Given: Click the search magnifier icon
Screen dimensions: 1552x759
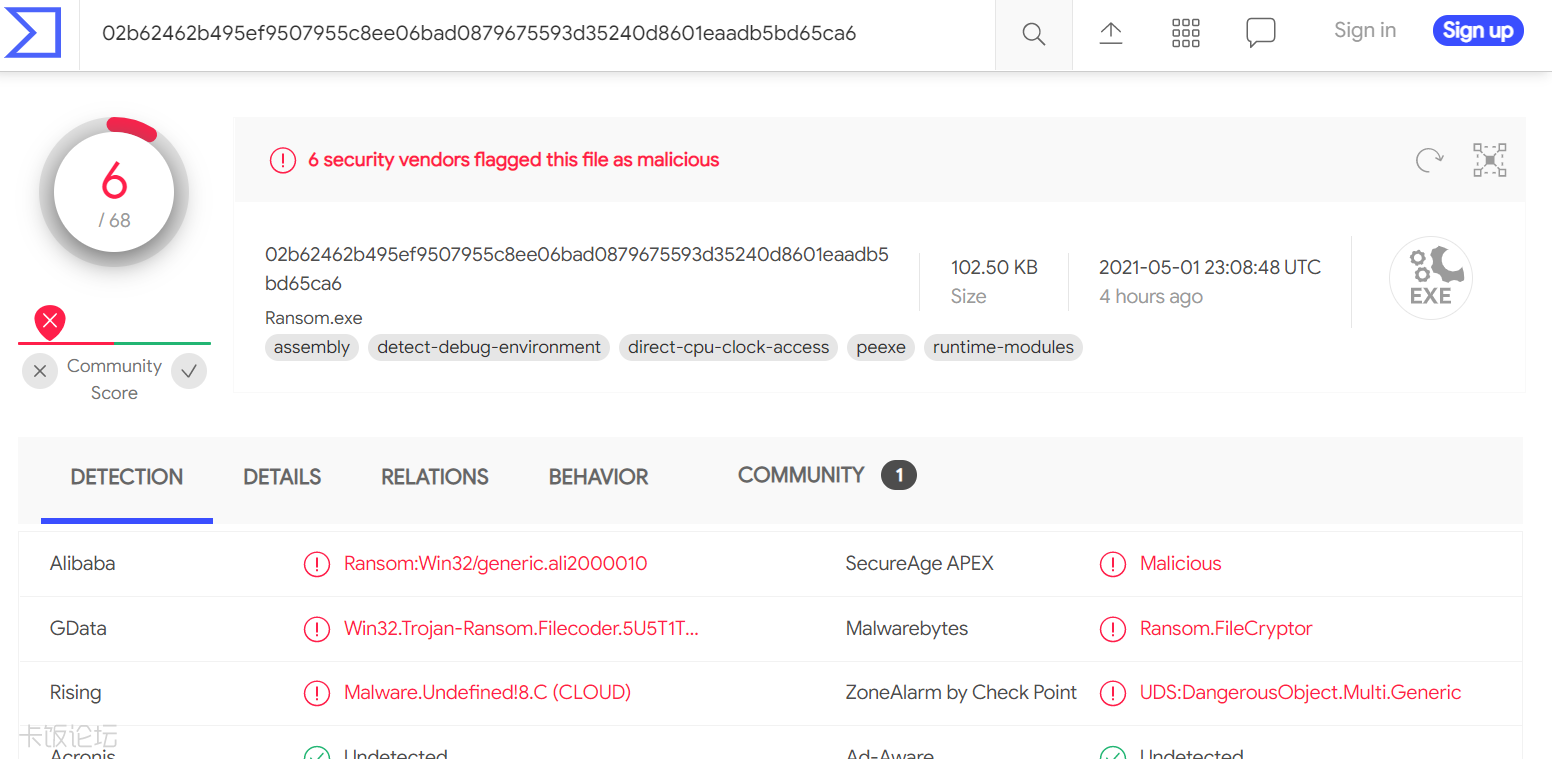Looking at the screenshot, I should 1033,34.
